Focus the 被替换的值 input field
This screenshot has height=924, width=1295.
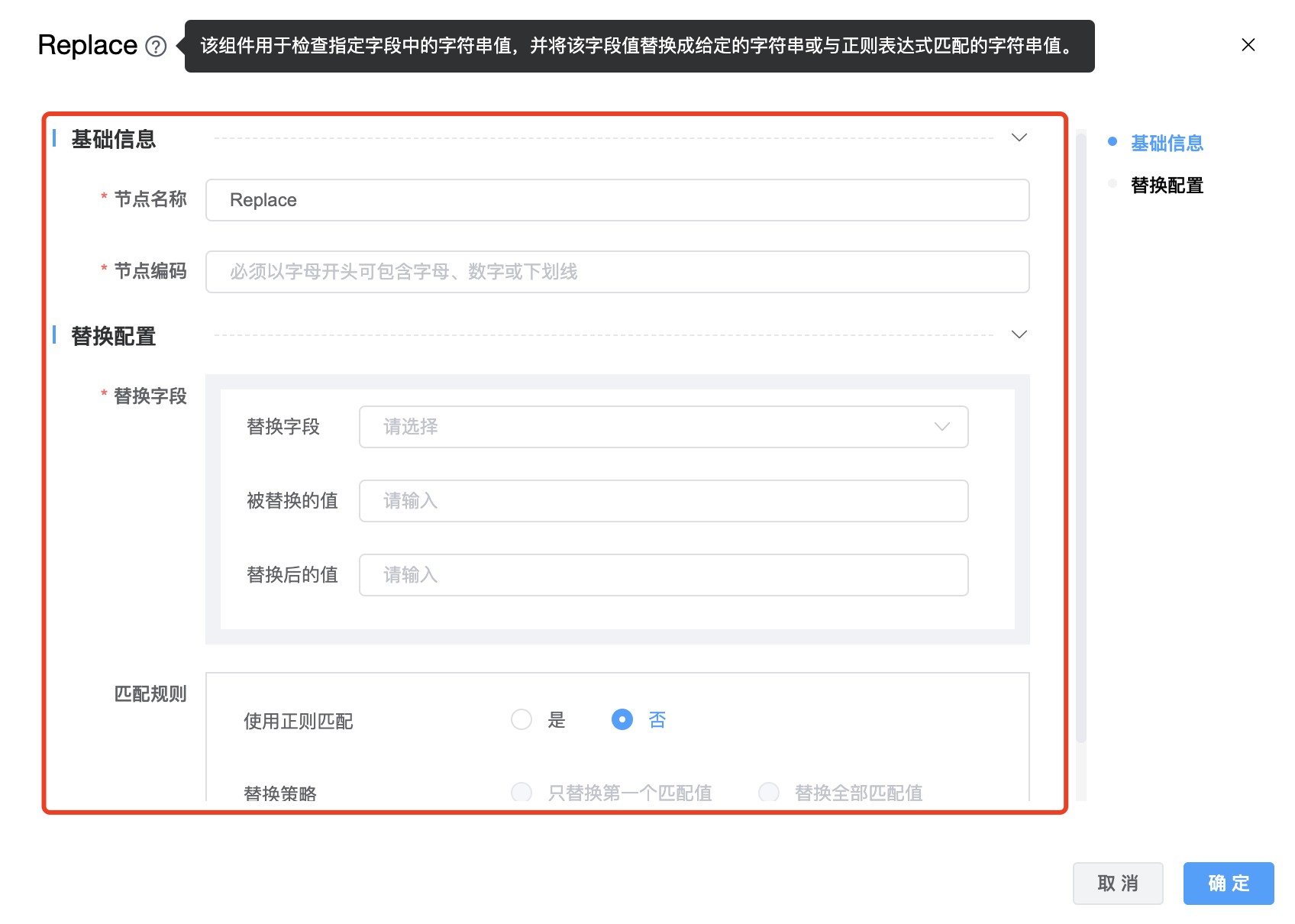pos(663,501)
